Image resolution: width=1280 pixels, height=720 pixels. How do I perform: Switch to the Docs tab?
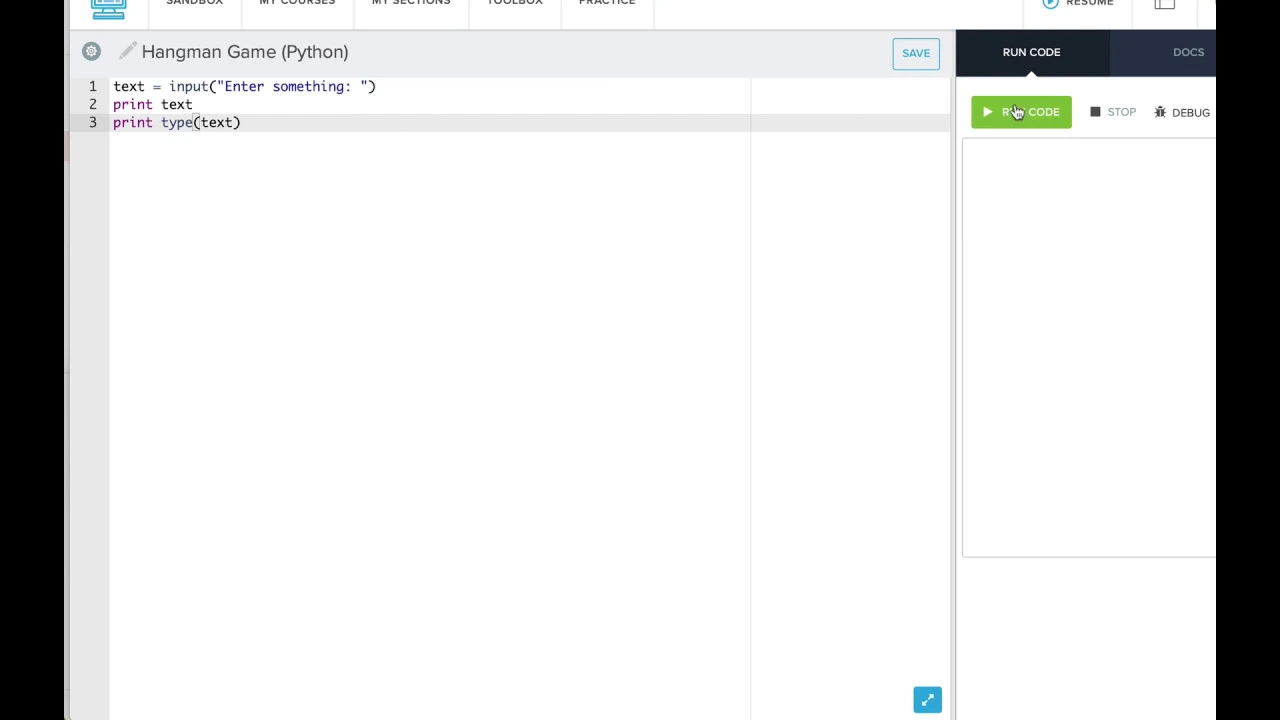click(1188, 52)
